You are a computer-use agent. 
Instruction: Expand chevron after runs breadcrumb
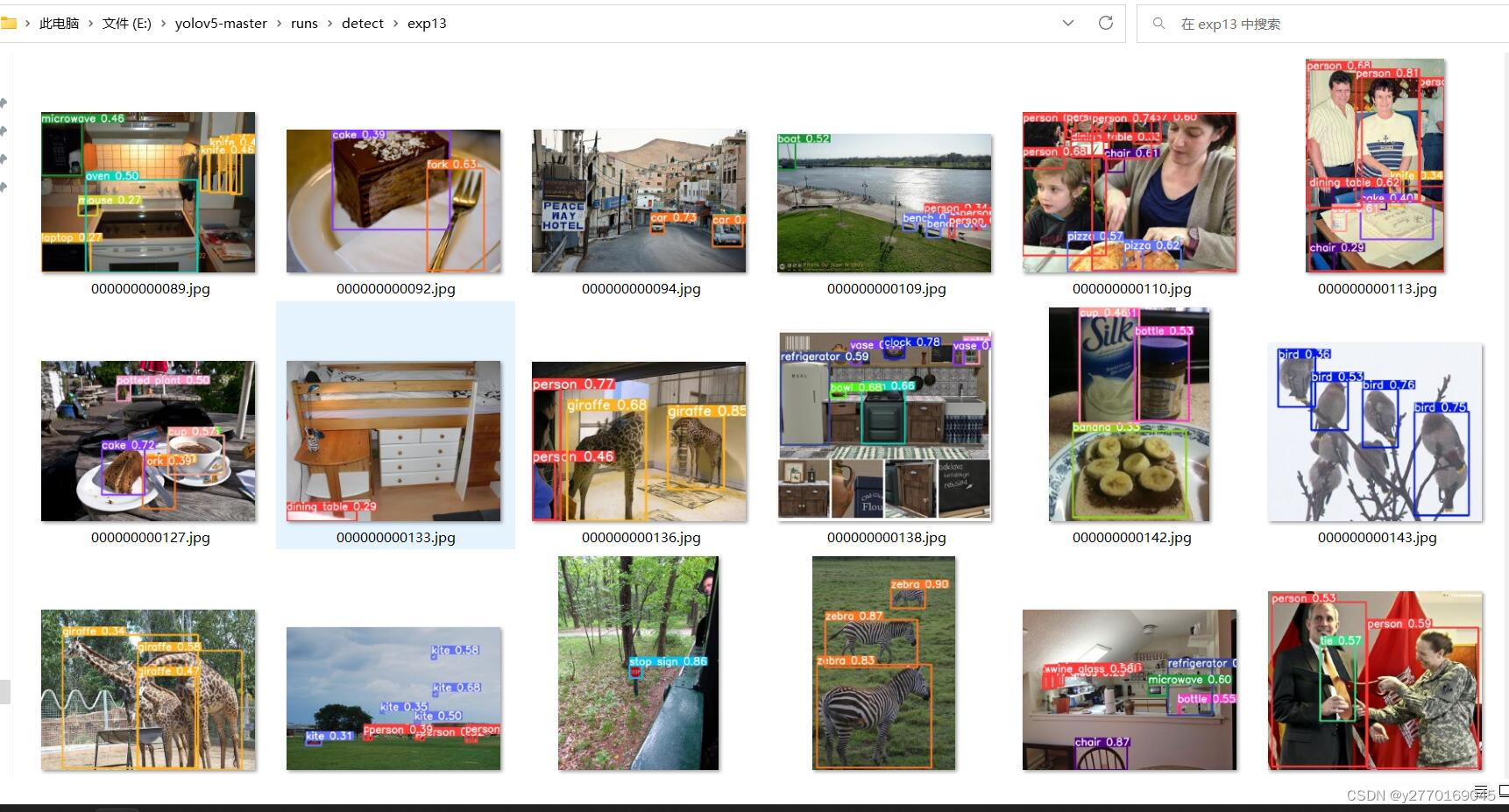(330, 24)
